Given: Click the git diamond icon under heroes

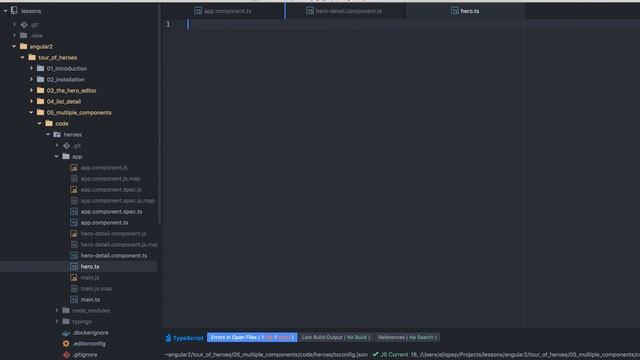Looking at the screenshot, I should coord(67,146).
